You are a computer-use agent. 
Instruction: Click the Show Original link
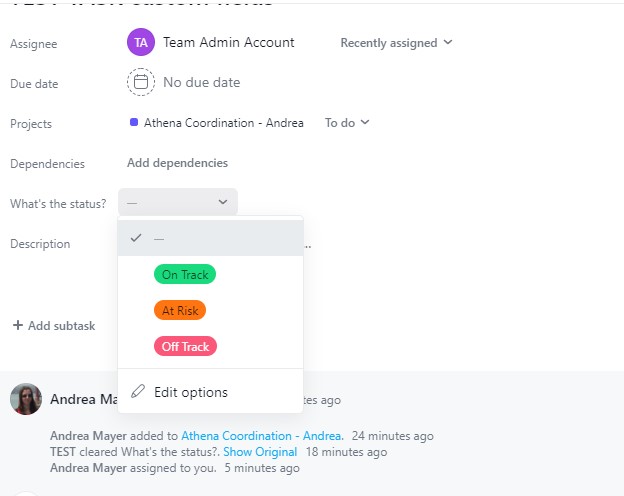(x=260, y=452)
